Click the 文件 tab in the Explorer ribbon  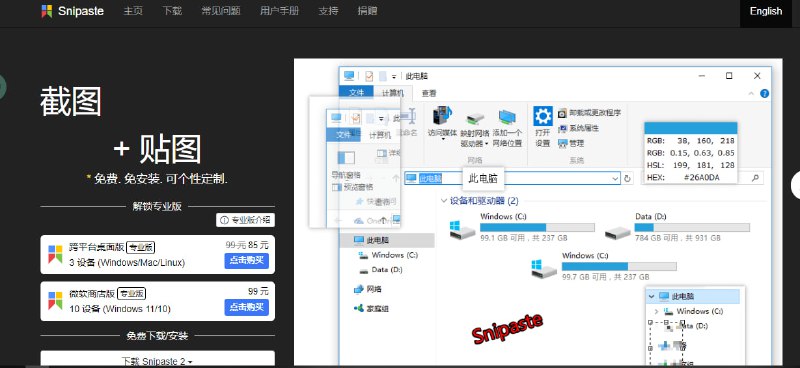click(x=356, y=92)
